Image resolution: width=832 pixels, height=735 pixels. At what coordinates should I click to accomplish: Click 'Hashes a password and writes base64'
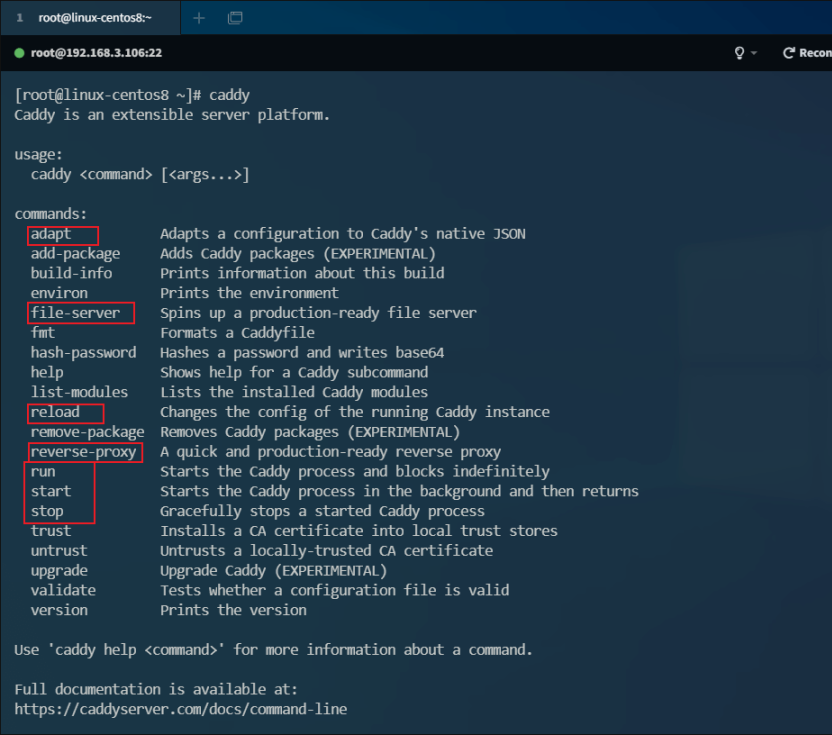pyautogui.click(x=302, y=352)
